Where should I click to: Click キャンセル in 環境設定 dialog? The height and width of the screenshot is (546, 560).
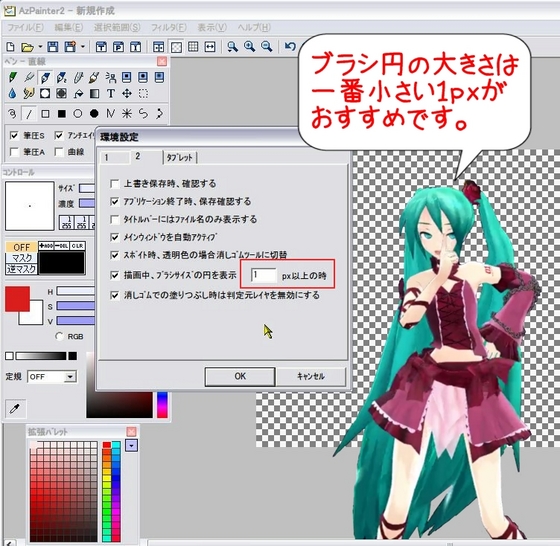coord(311,376)
